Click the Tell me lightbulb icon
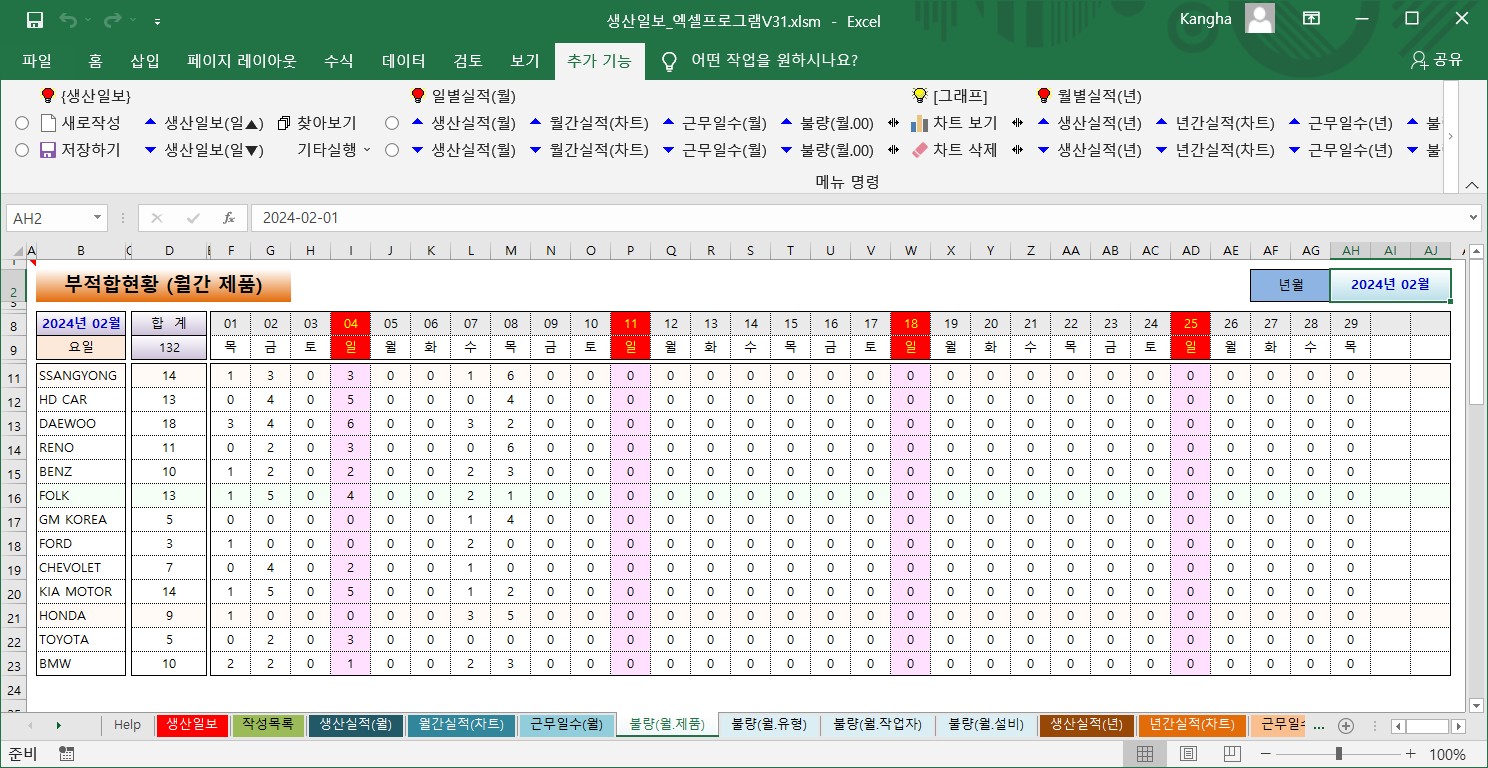The image size is (1488, 768). coord(669,61)
